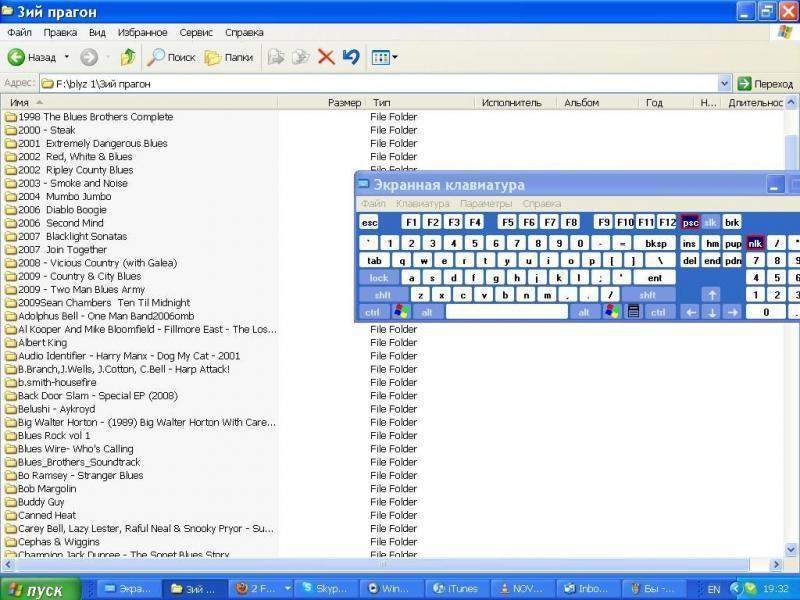
Task: Select the Buddy Guy folder
Action: [35, 502]
